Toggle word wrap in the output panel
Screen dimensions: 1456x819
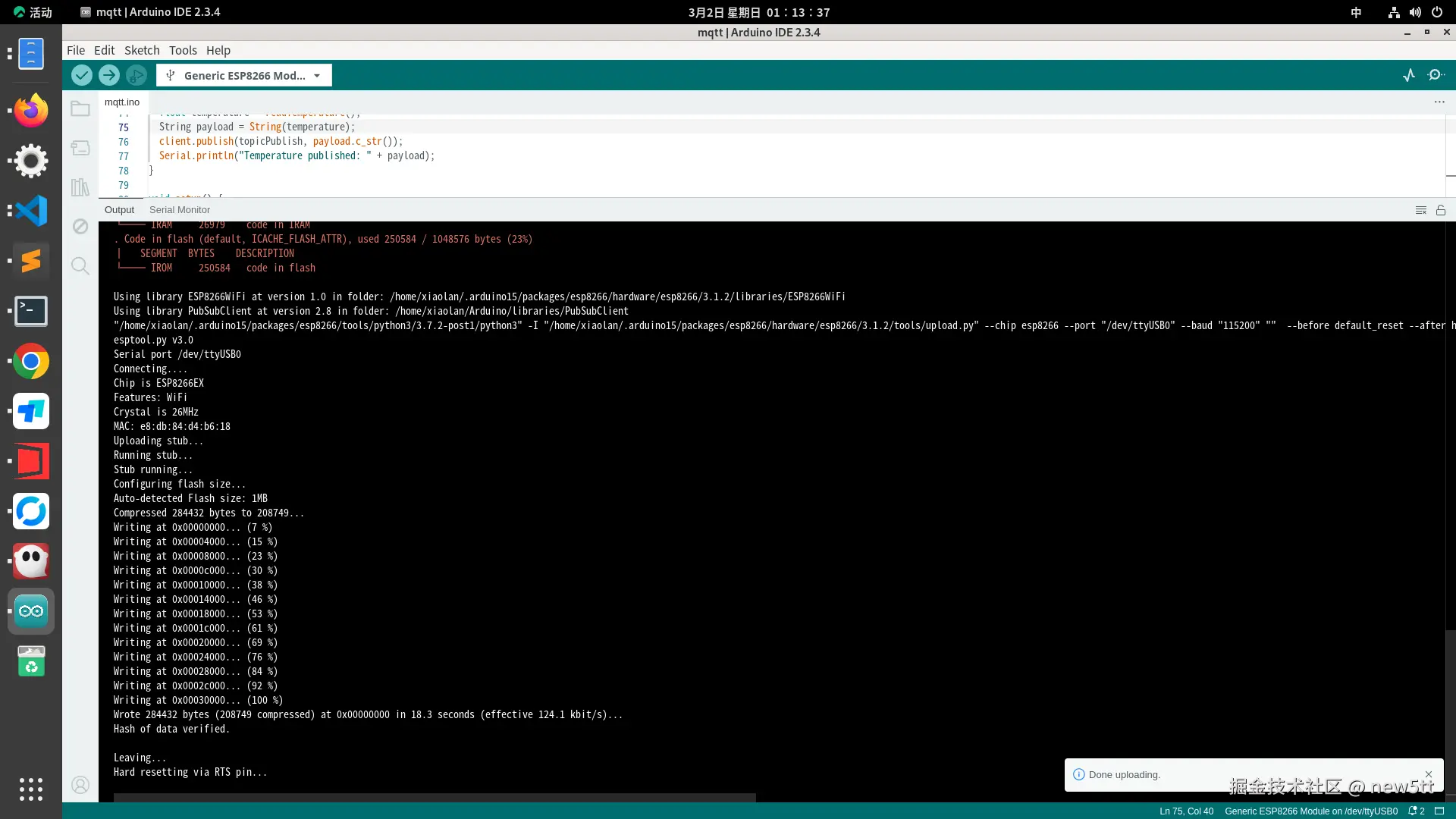tap(1421, 210)
